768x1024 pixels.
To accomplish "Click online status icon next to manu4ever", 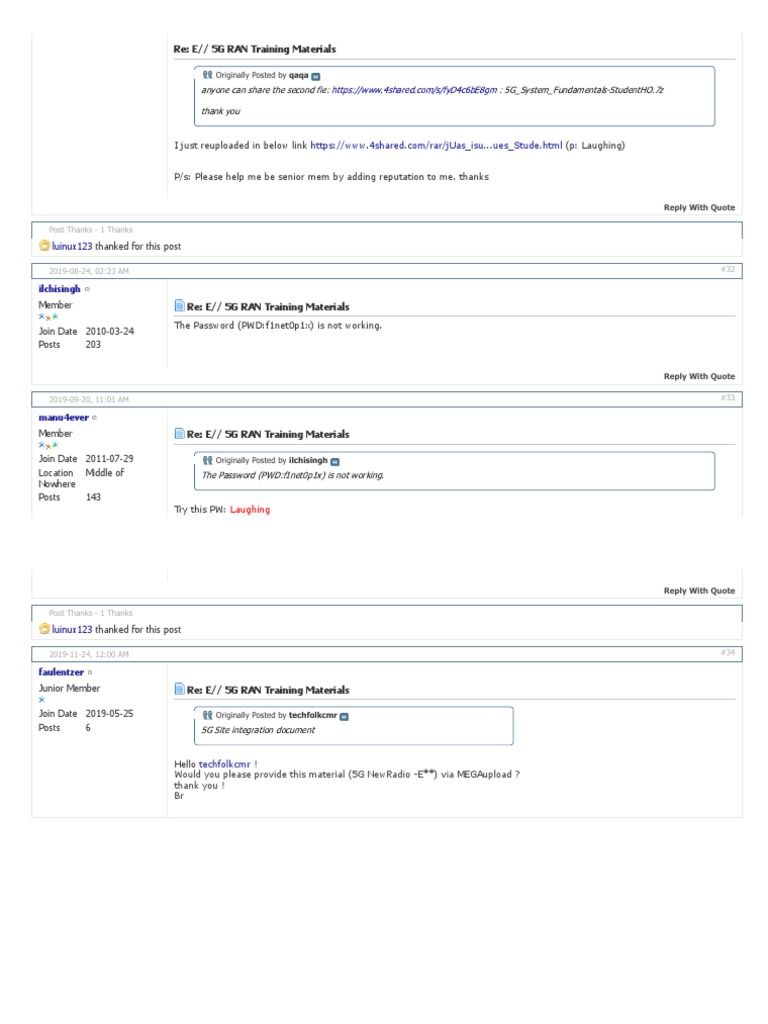I will coord(95,417).
